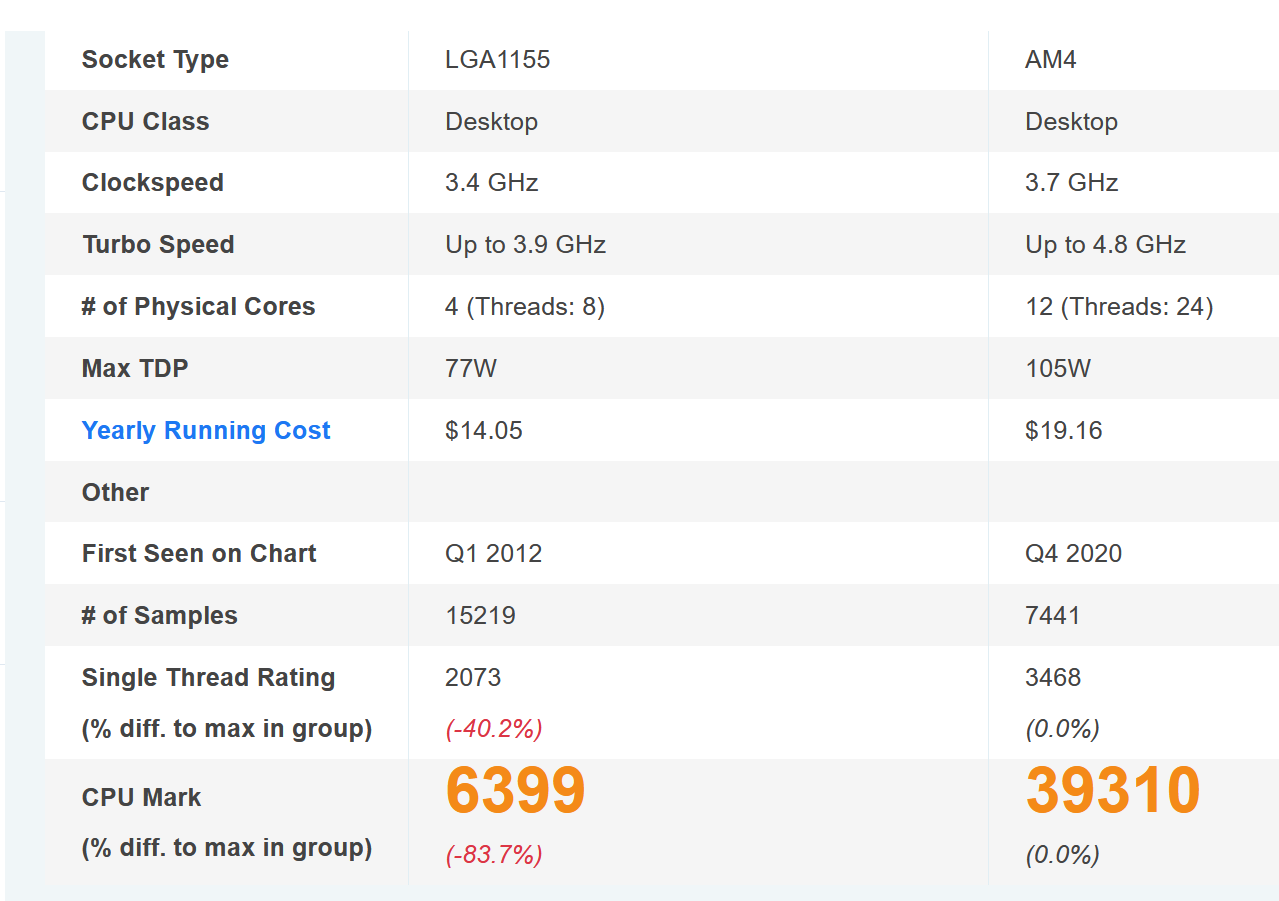Viewport: 1279px width, 901px height.
Task: Click the 4 (Threads: 8) cores value
Action: [x=525, y=307]
